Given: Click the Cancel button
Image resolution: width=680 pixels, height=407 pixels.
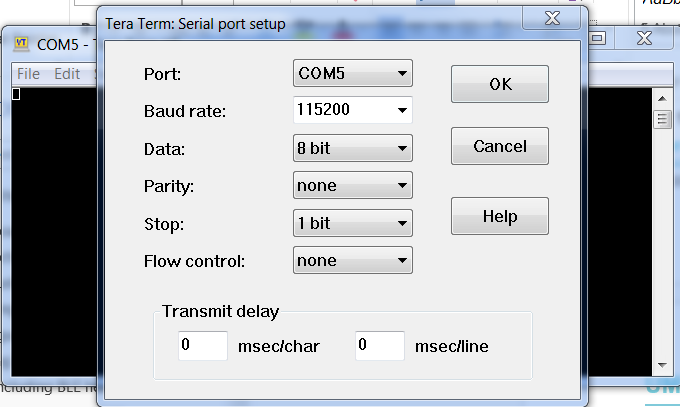Looking at the screenshot, I should tap(500, 146).
